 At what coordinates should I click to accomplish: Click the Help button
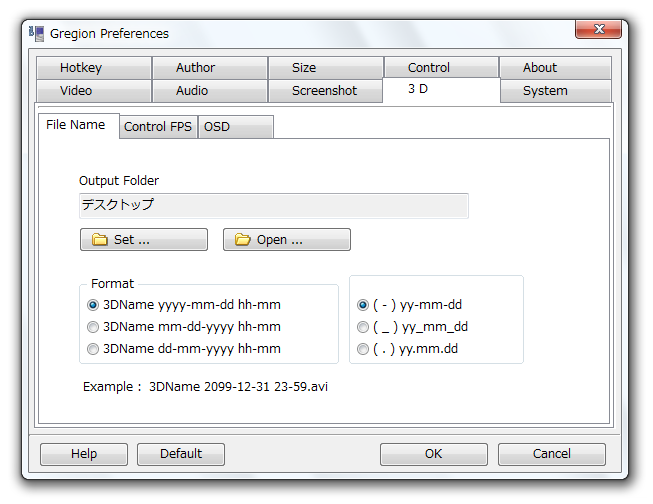click(84, 454)
